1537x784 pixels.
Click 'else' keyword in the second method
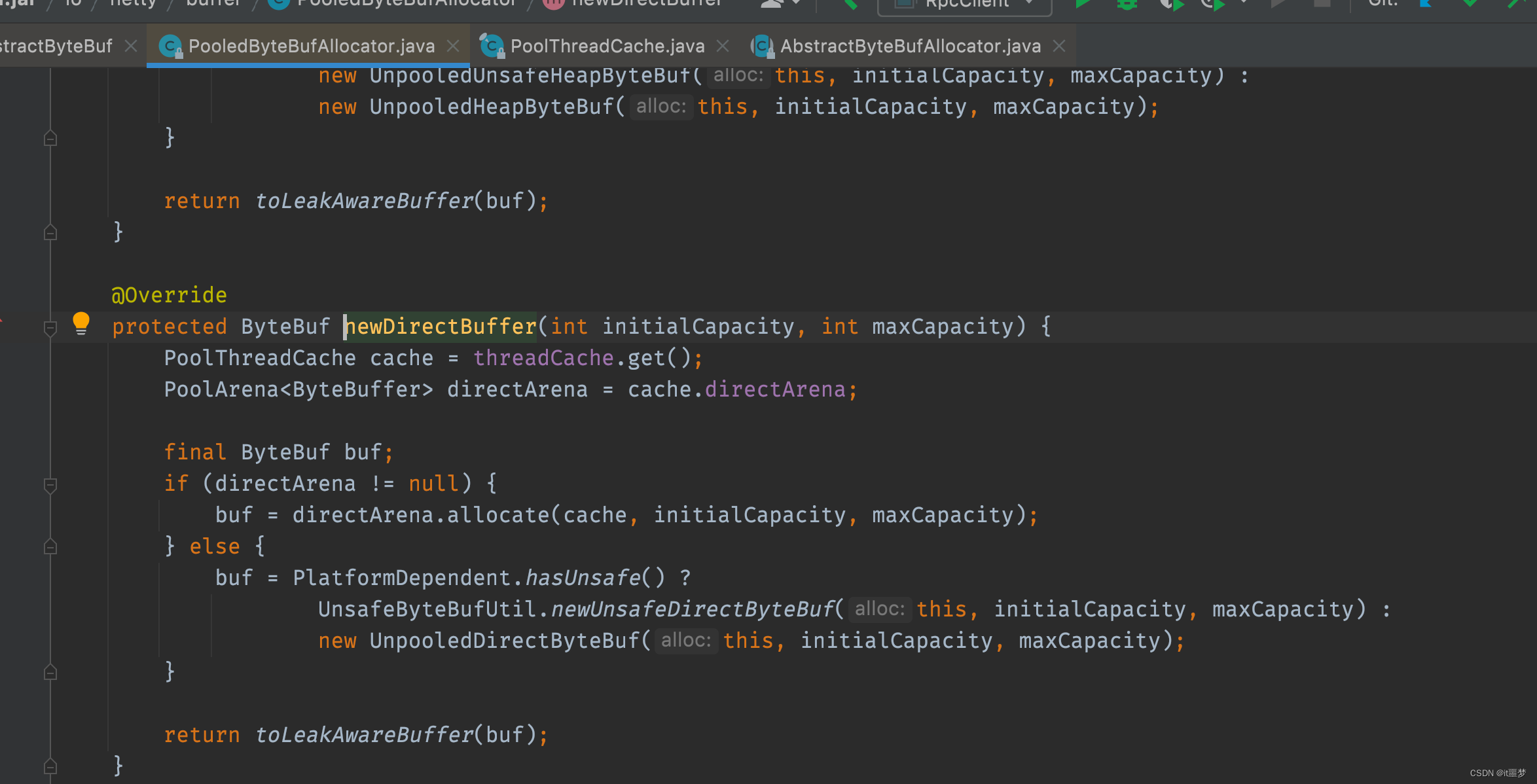pyautogui.click(x=215, y=546)
